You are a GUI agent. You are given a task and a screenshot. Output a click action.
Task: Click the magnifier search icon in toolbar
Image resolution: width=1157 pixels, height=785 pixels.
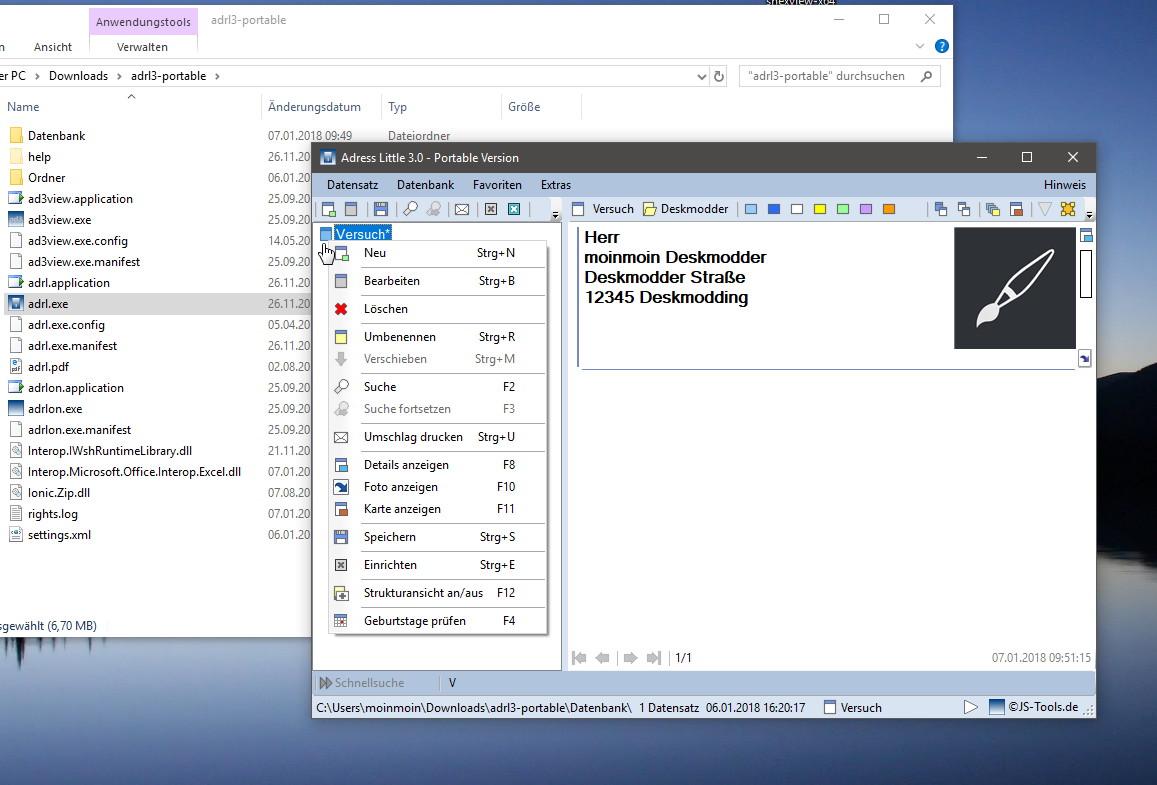tap(410, 209)
